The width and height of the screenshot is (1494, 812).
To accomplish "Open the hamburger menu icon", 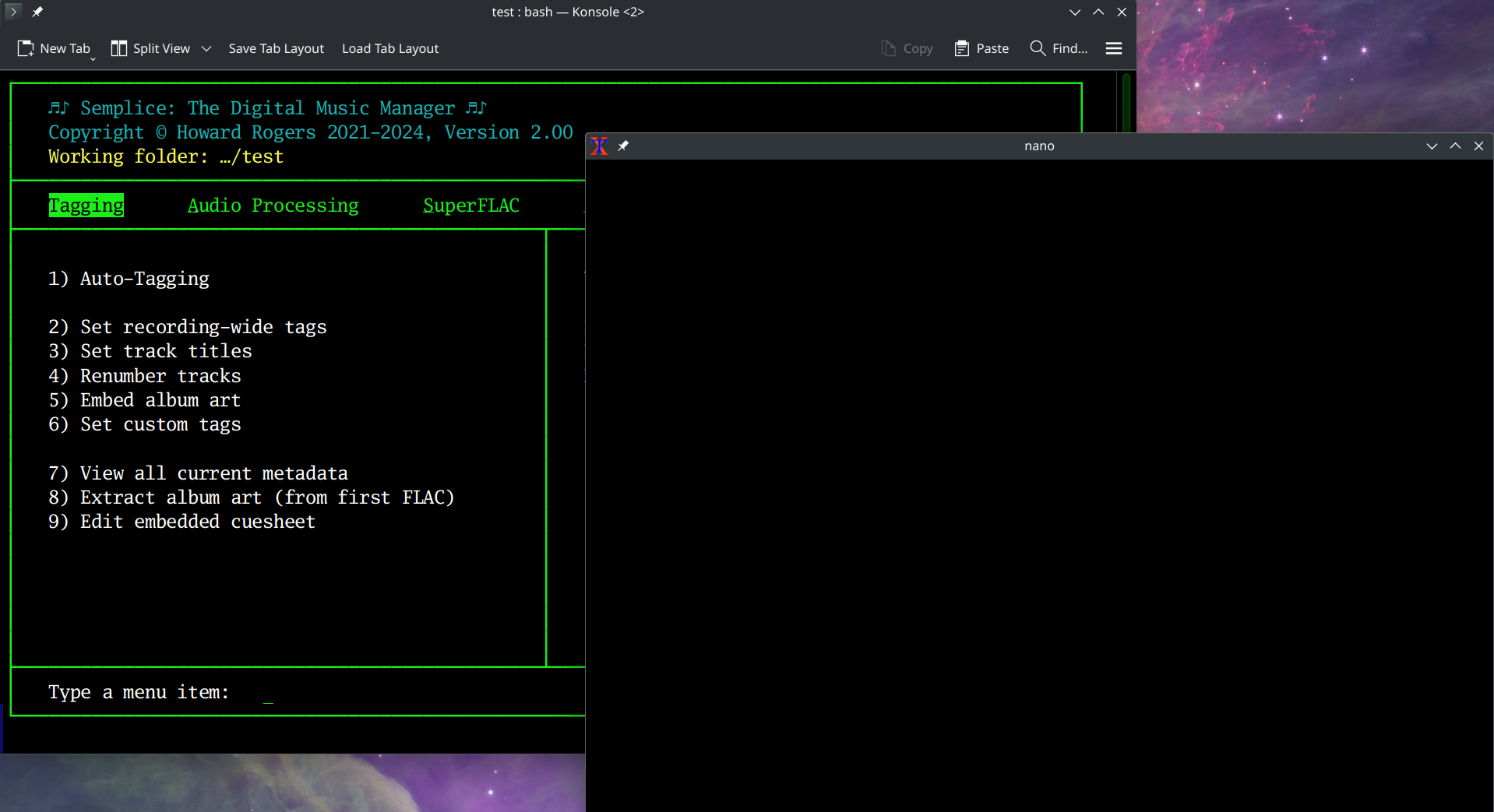I will 1113,47.
